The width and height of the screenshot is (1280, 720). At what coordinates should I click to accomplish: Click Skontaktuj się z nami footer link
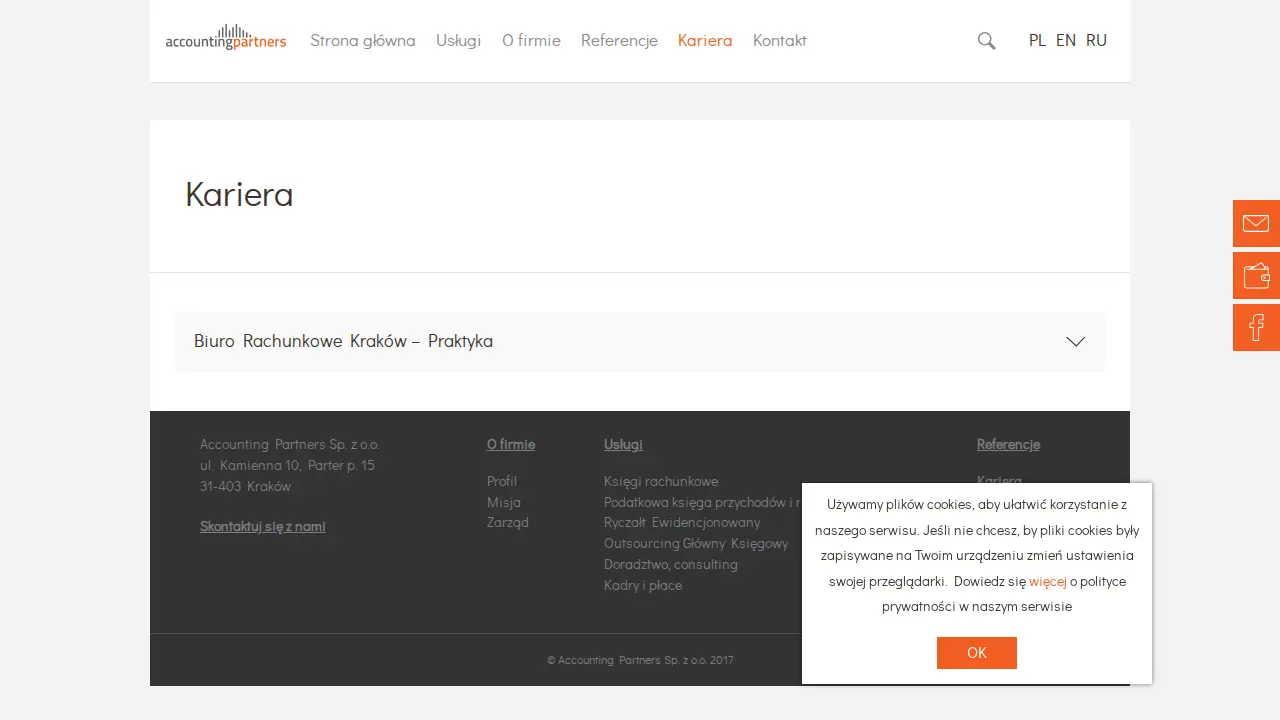tap(263, 526)
